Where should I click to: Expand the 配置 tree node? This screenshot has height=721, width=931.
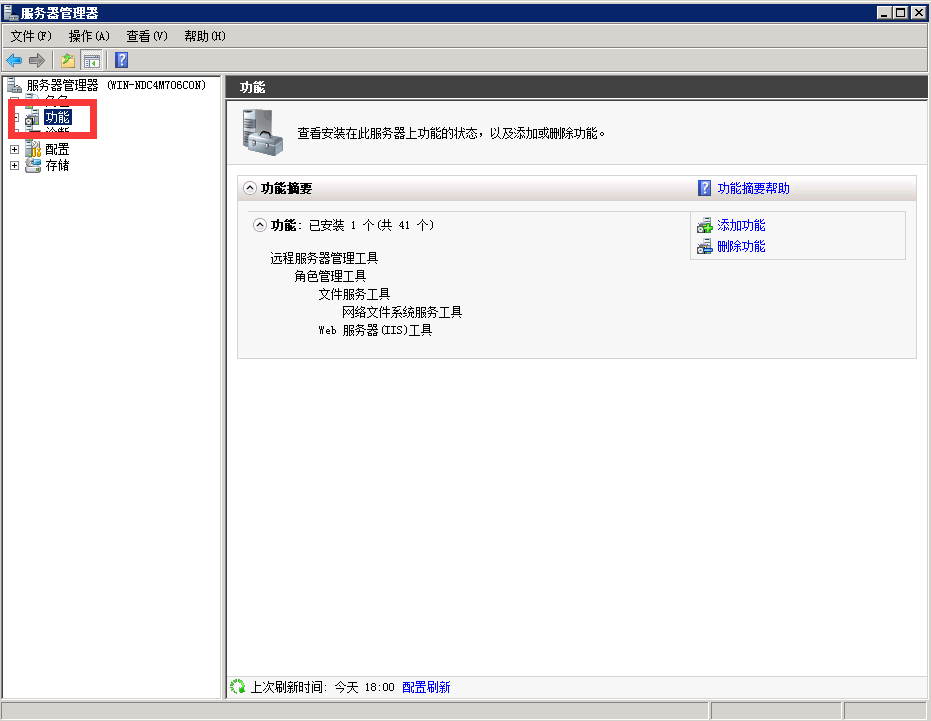click(x=14, y=149)
